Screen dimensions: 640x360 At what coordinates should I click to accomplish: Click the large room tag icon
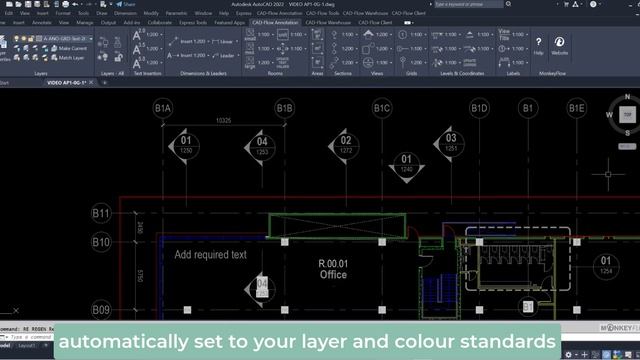(x=250, y=63)
